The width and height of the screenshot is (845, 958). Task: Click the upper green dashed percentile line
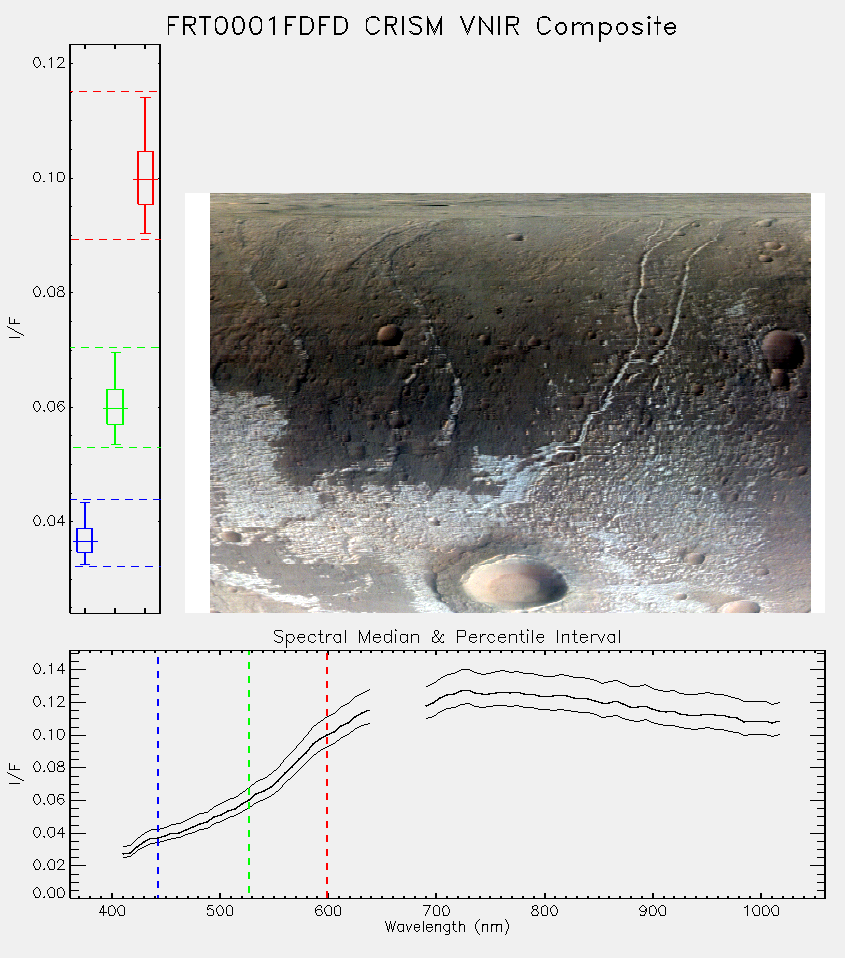coord(115,348)
